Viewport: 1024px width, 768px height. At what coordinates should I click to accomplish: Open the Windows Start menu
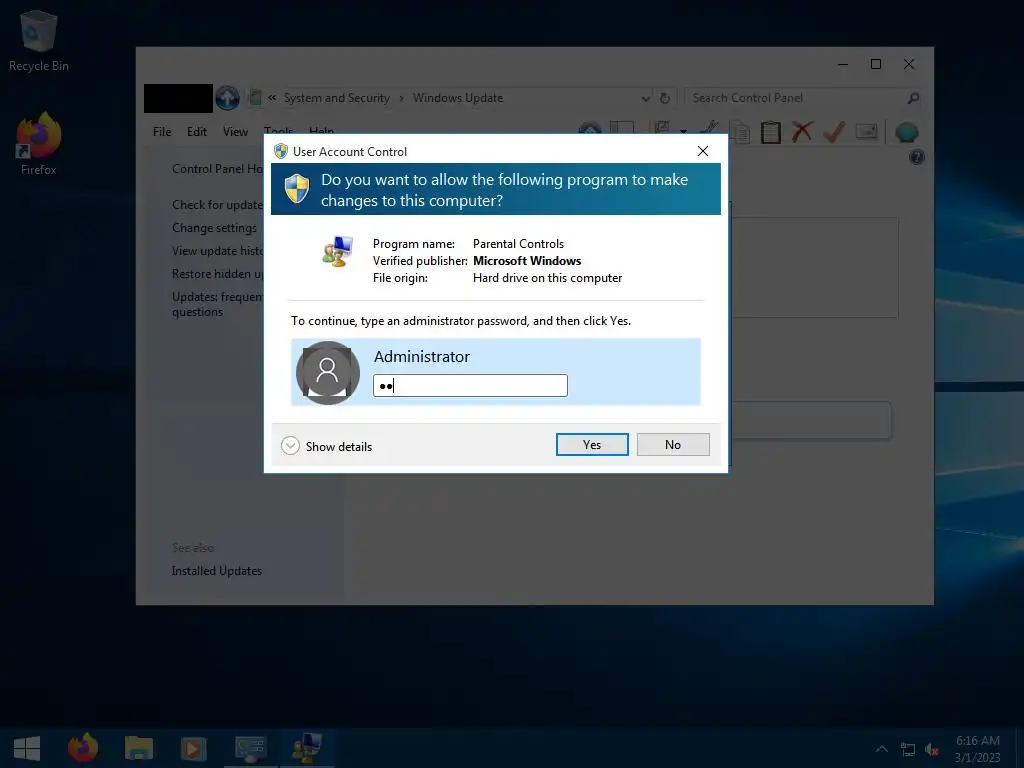tap(27, 748)
